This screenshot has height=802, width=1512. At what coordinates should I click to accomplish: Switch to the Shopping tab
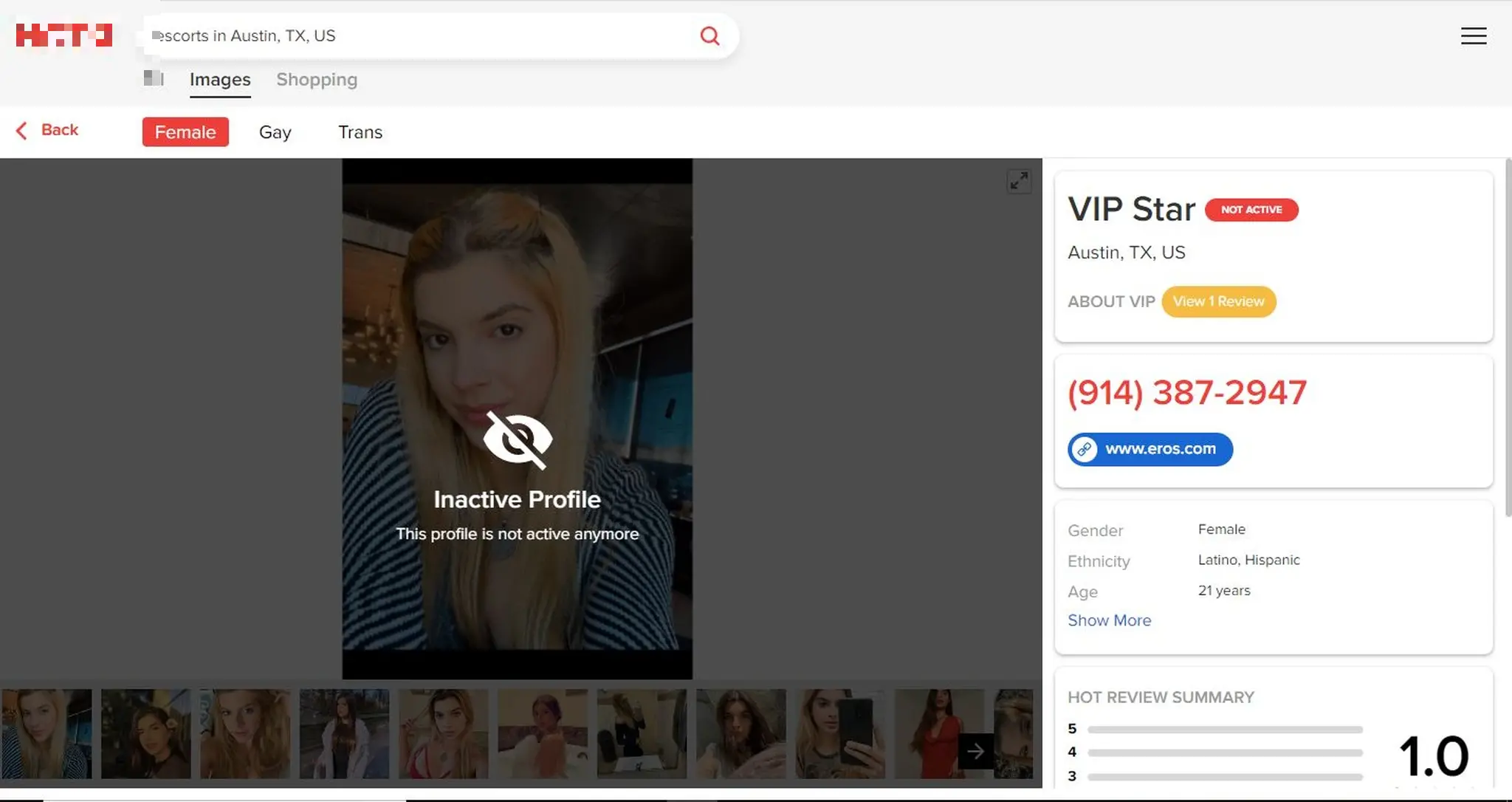317,80
